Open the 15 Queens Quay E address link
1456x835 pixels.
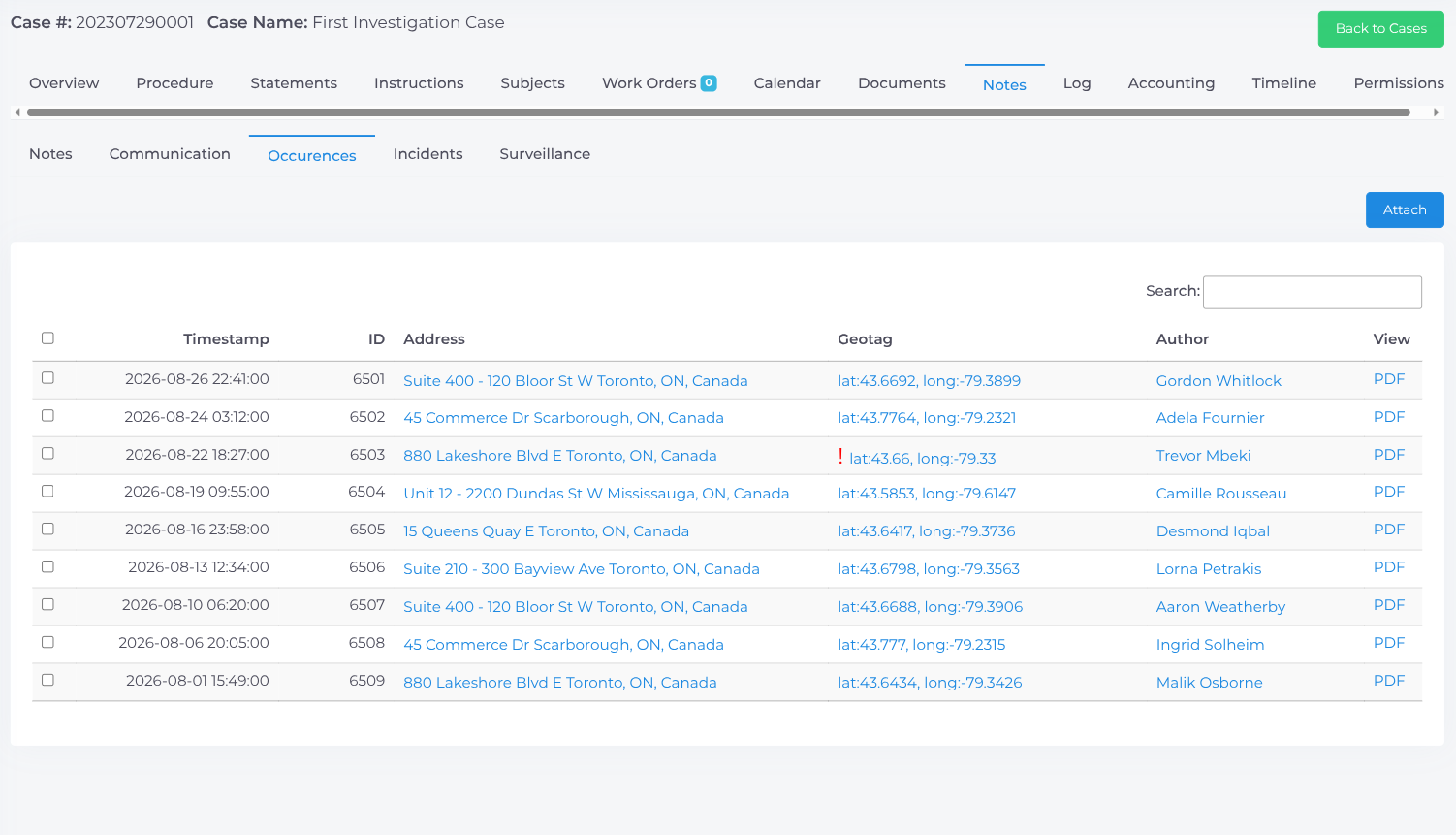click(546, 531)
